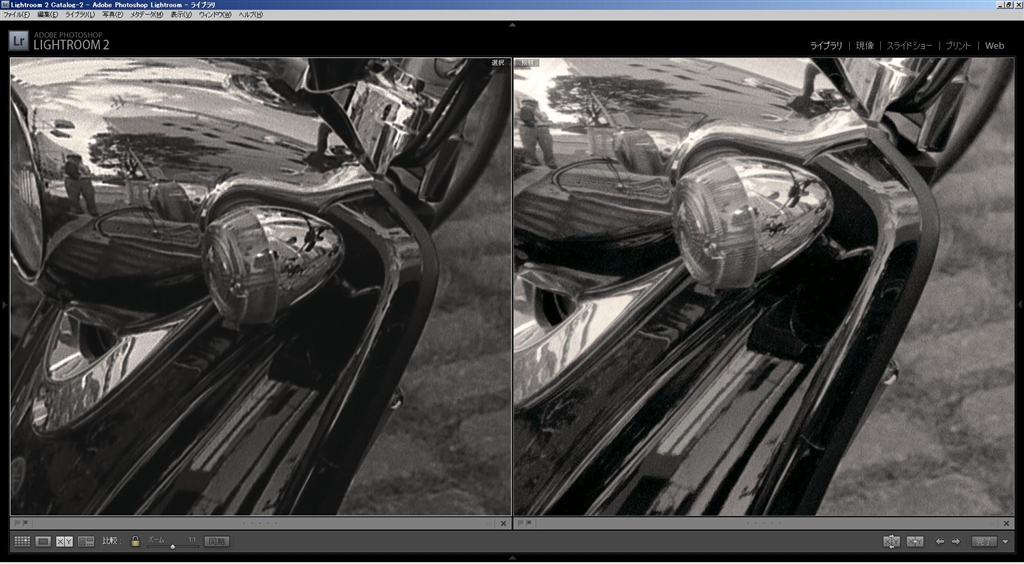This screenshot has height=564, width=1024.
Task: Switch to the 現像 module
Action: point(864,46)
